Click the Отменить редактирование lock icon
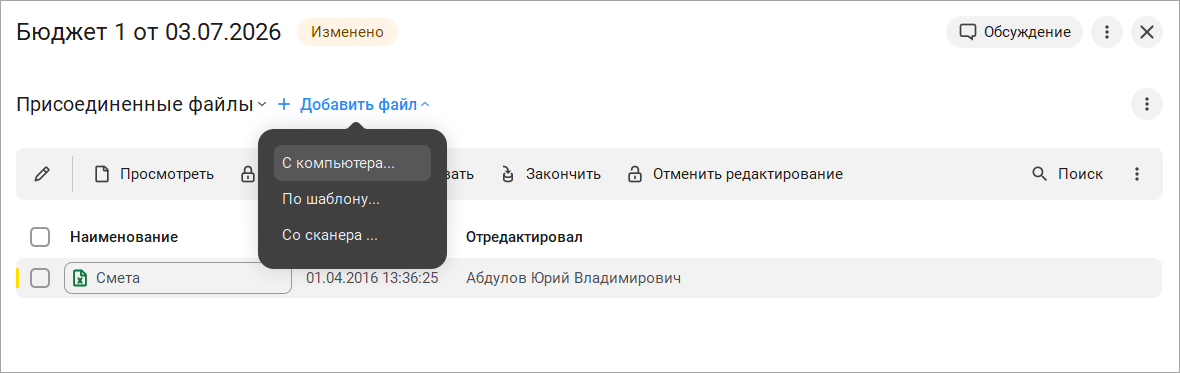 [x=634, y=174]
